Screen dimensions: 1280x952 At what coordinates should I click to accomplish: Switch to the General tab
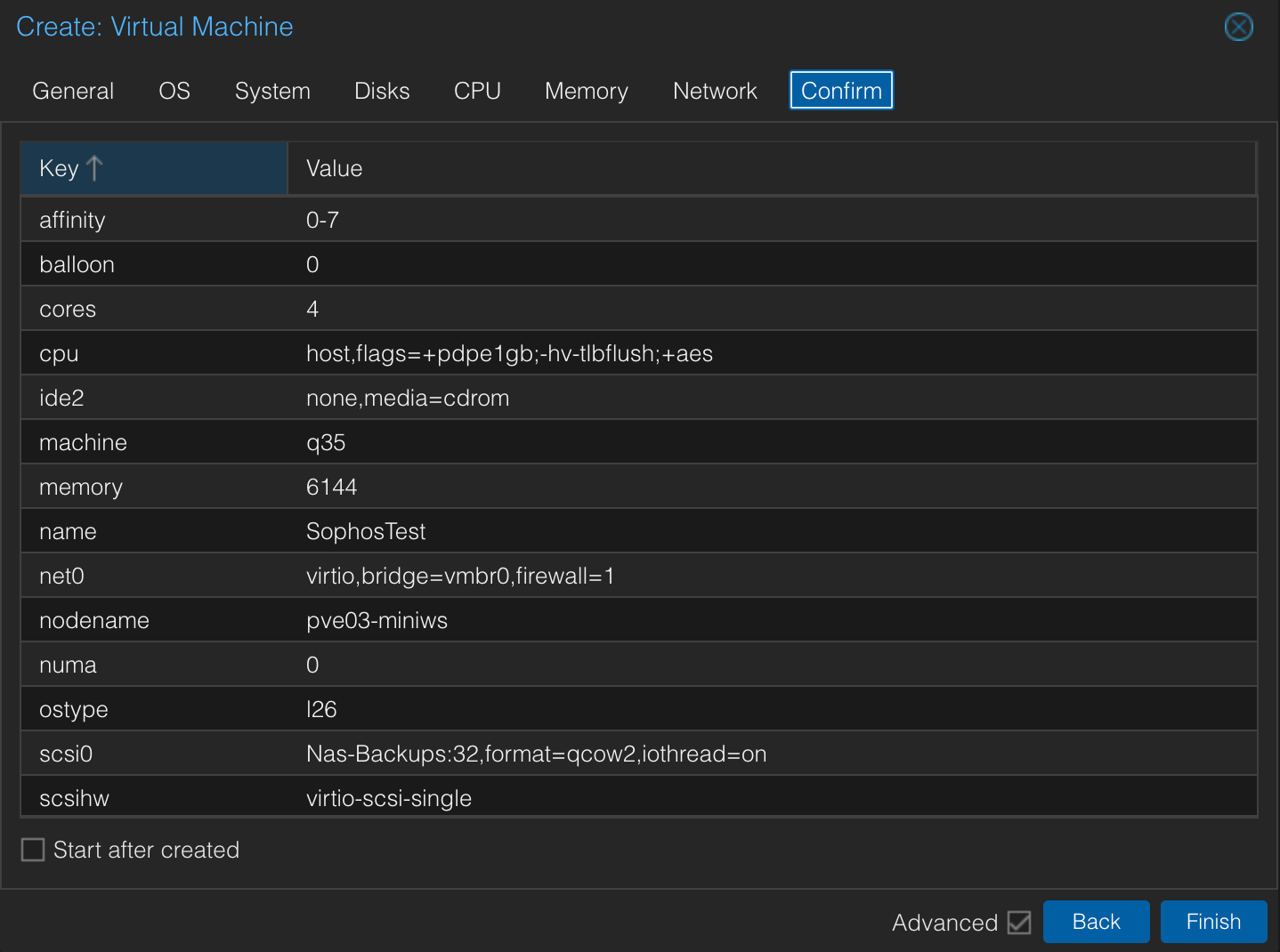(x=73, y=91)
